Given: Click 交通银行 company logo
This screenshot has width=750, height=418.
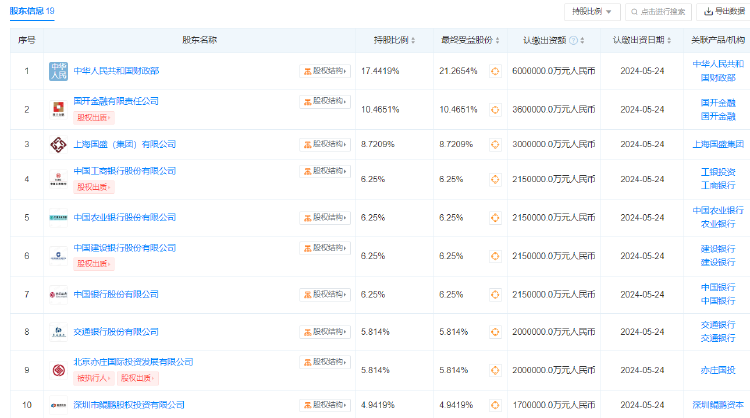Looking at the screenshot, I should (x=58, y=332).
